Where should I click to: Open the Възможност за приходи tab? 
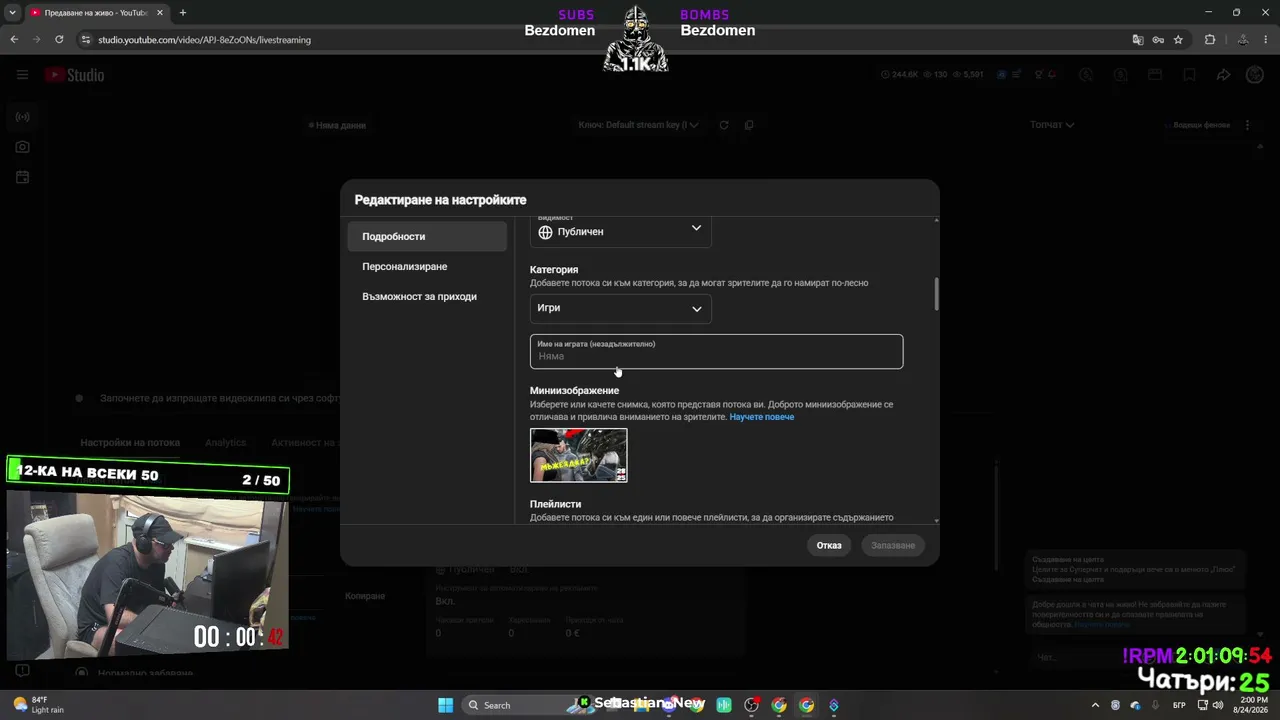(427, 297)
